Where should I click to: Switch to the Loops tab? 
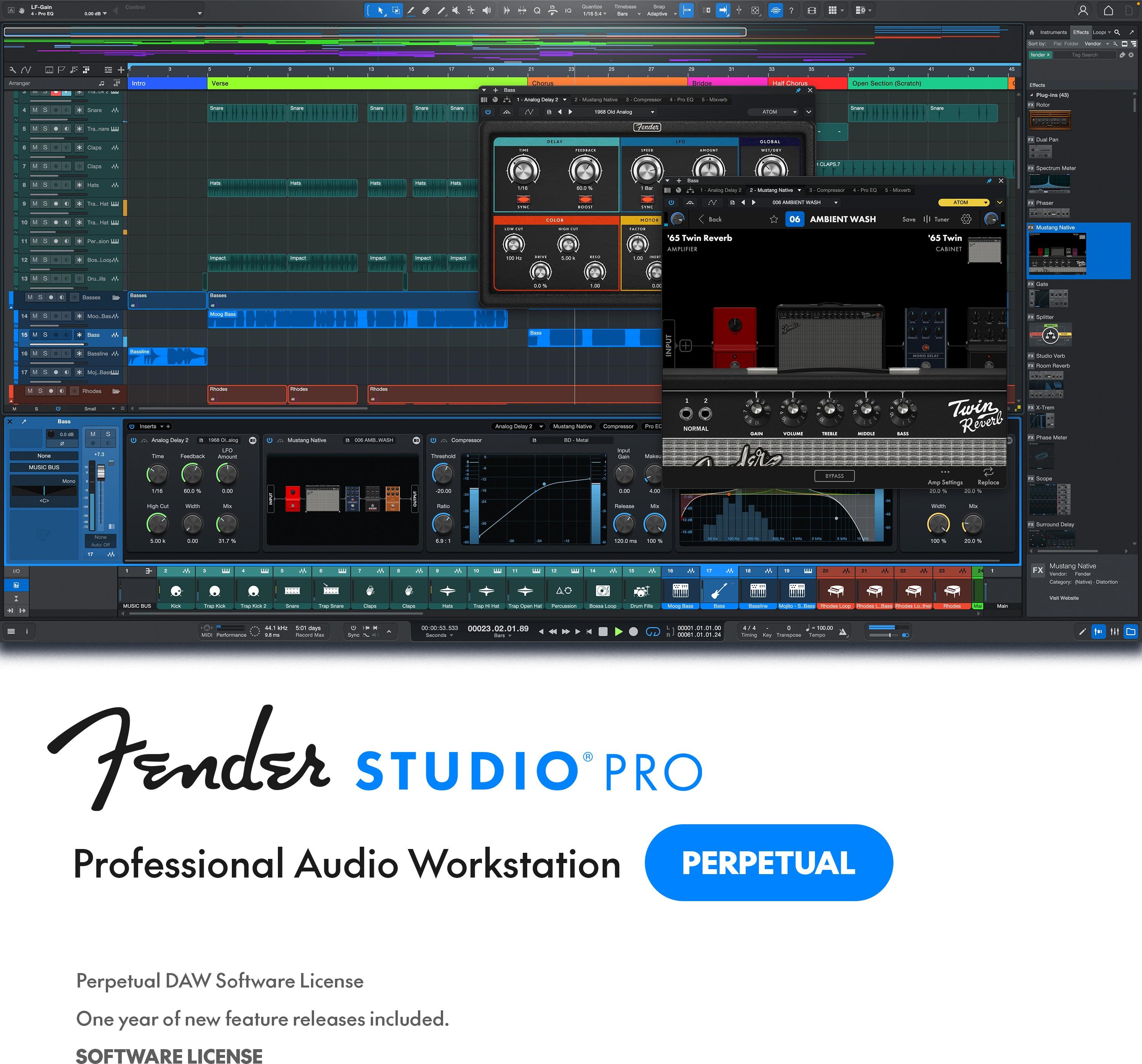click(1098, 32)
